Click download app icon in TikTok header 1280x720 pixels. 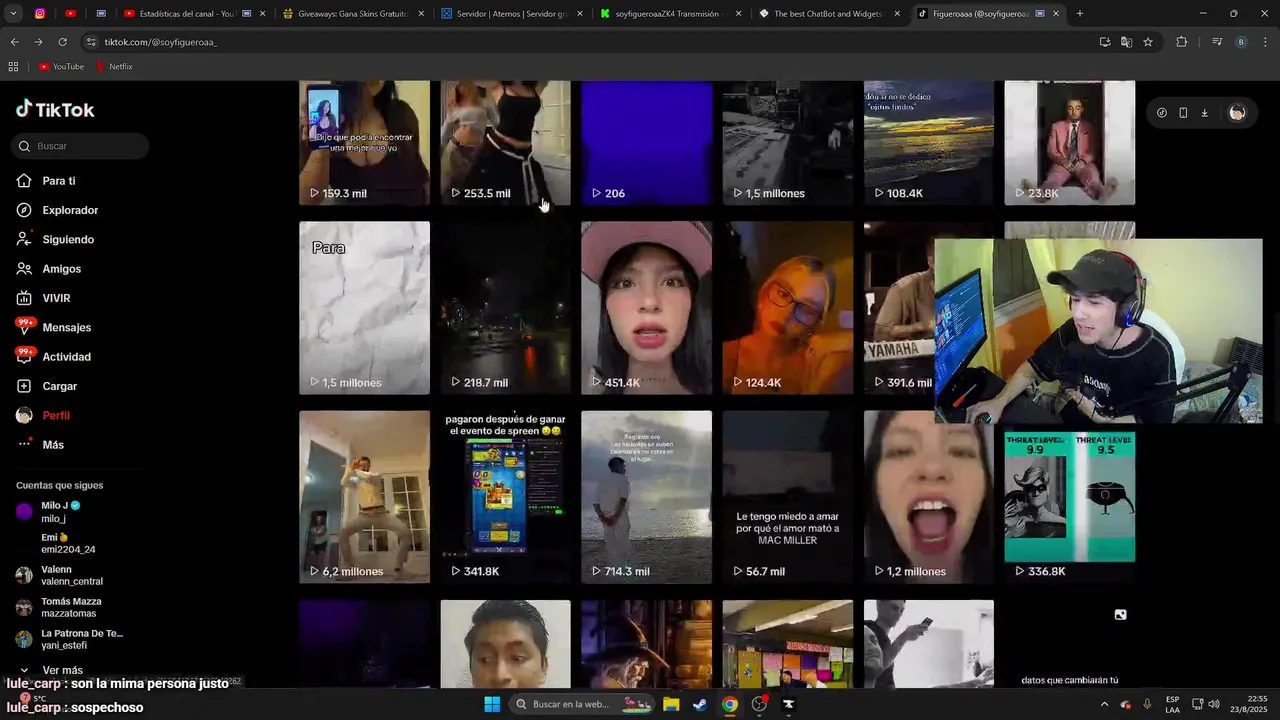pyautogui.click(x=1204, y=113)
